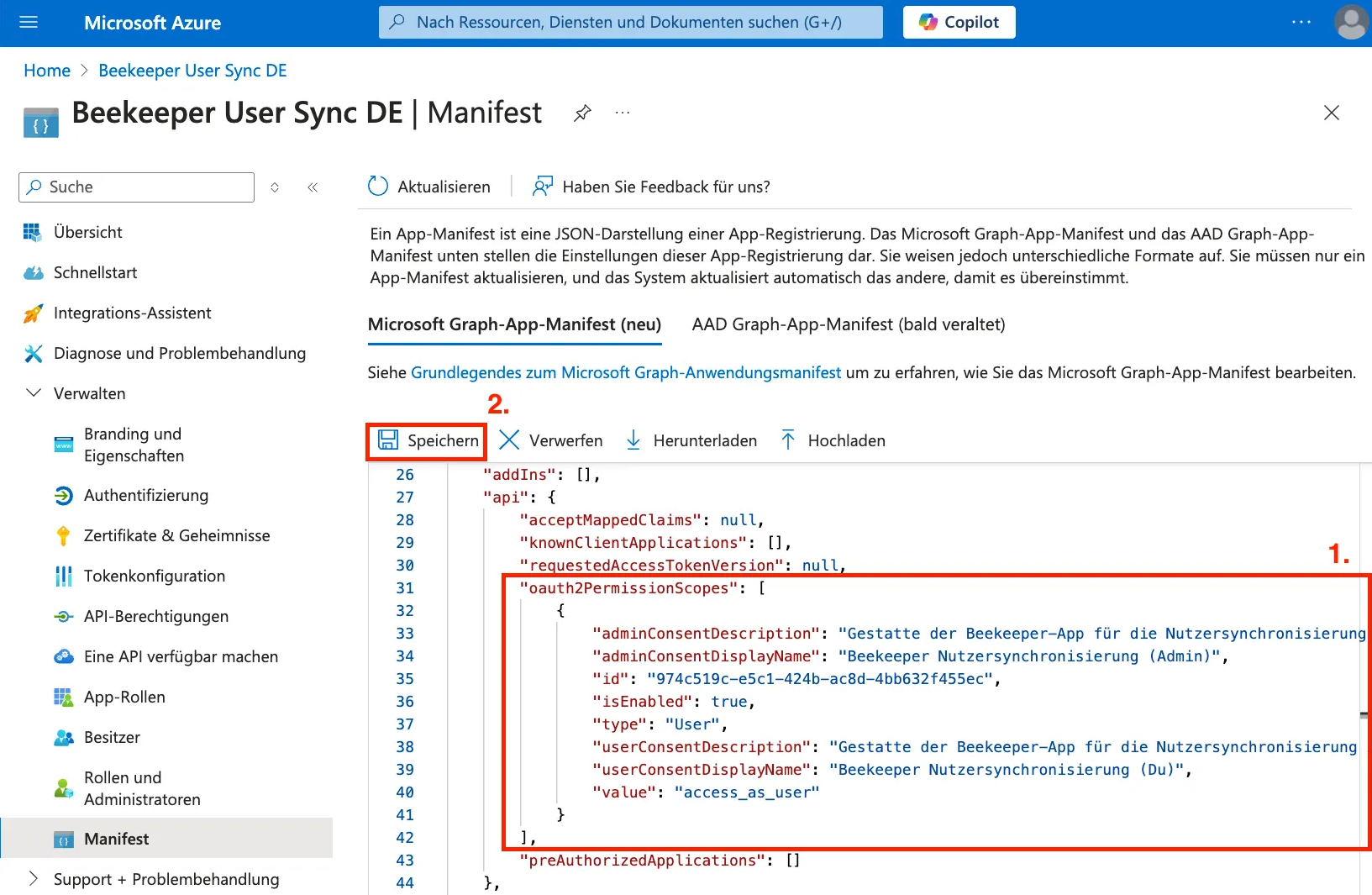The width and height of the screenshot is (1372, 895).
Task: Switch to Microsoft Graph-App-Manifest (neu) tab
Action: 514,324
